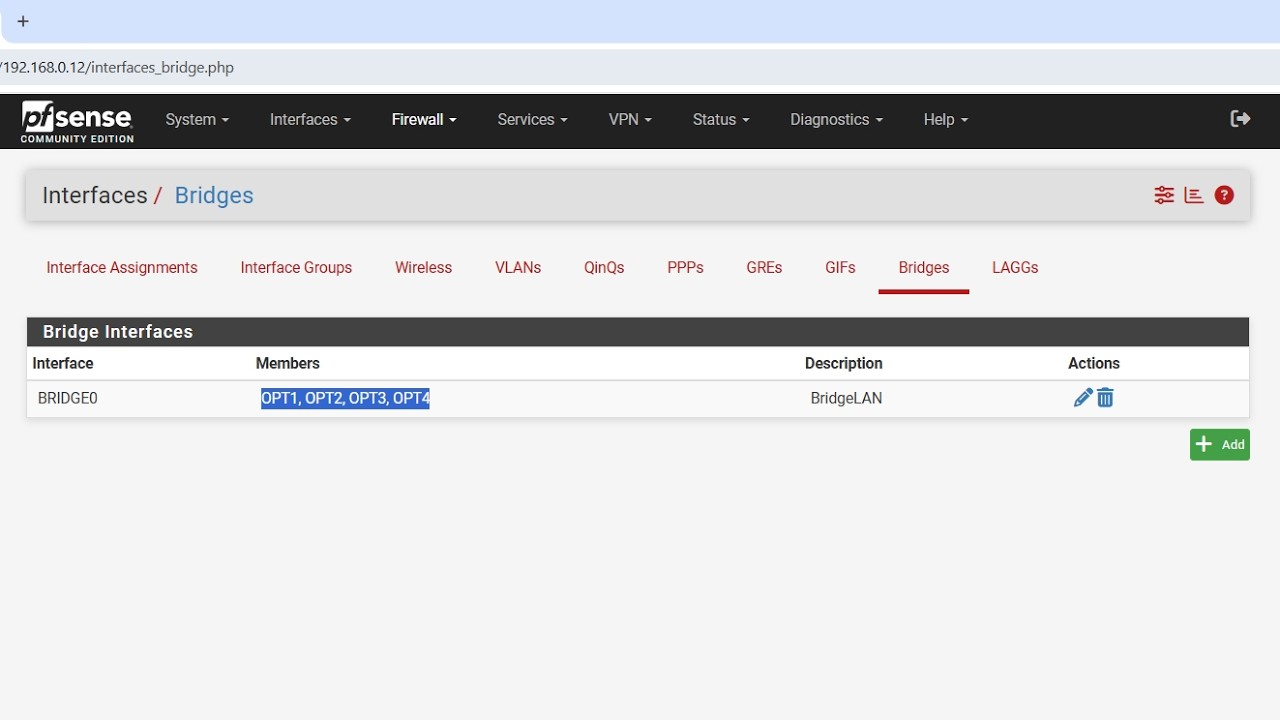Click the highlighted OPT1, OPT2, OPT3, OPT4 members
Viewport: 1280px width, 720px height.
point(345,398)
